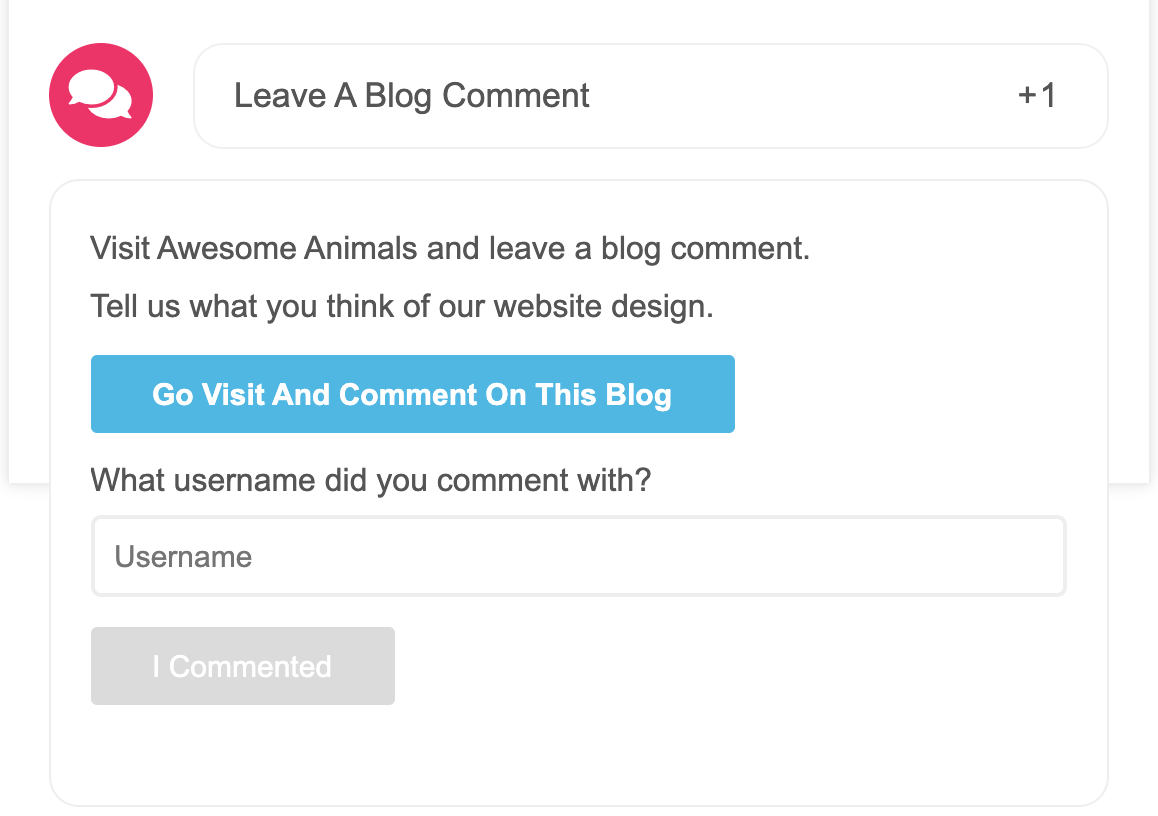Click the far right end of the Username field
Viewport: 1158px width, 816px height.
pyautogui.click(x=1040, y=556)
